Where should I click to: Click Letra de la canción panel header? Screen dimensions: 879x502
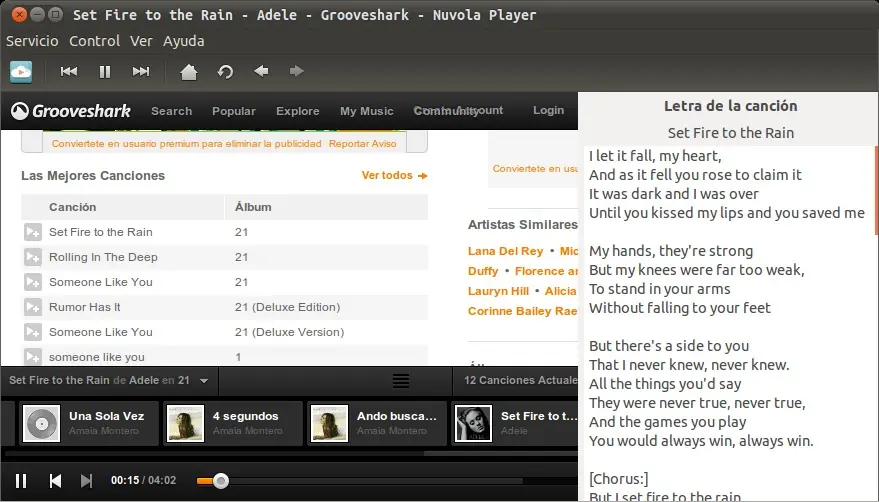tap(730, 106)
